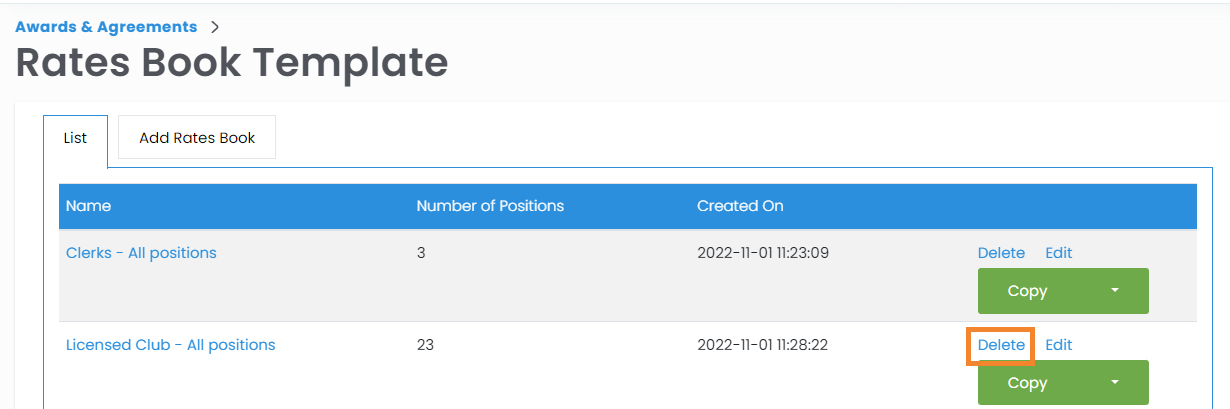Click the 23 positions count cell
This screenshot has width=1230, height=409.
coord(425,345)
